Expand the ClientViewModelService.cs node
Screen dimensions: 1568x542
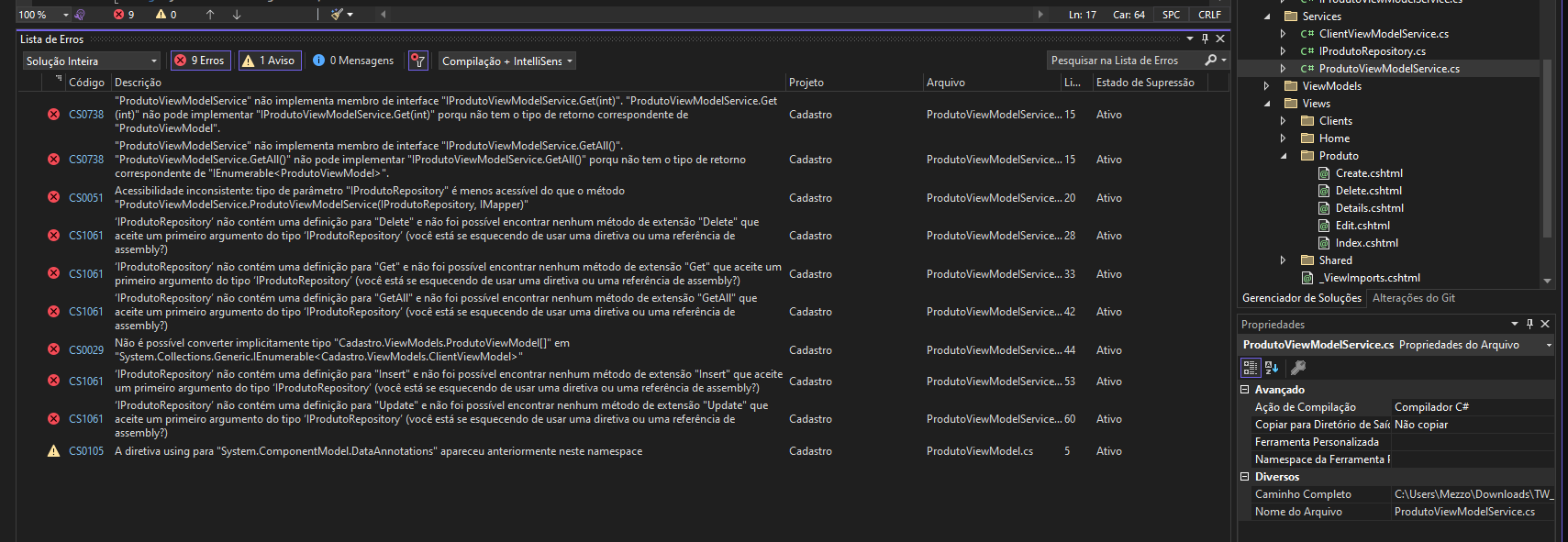(1284, 33)
